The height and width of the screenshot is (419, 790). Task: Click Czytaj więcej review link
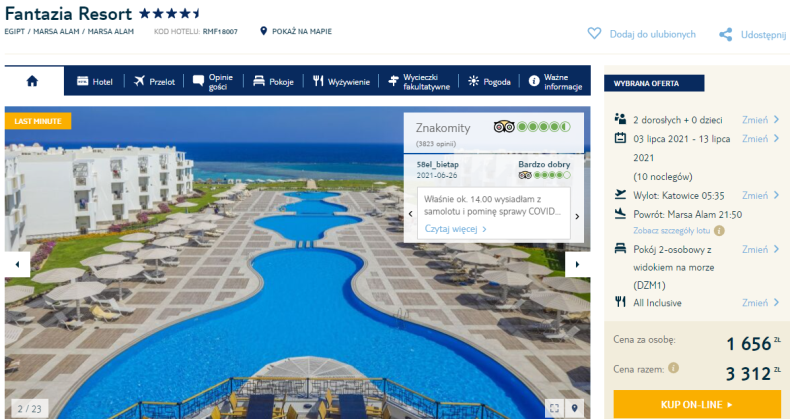coord(455,229)
